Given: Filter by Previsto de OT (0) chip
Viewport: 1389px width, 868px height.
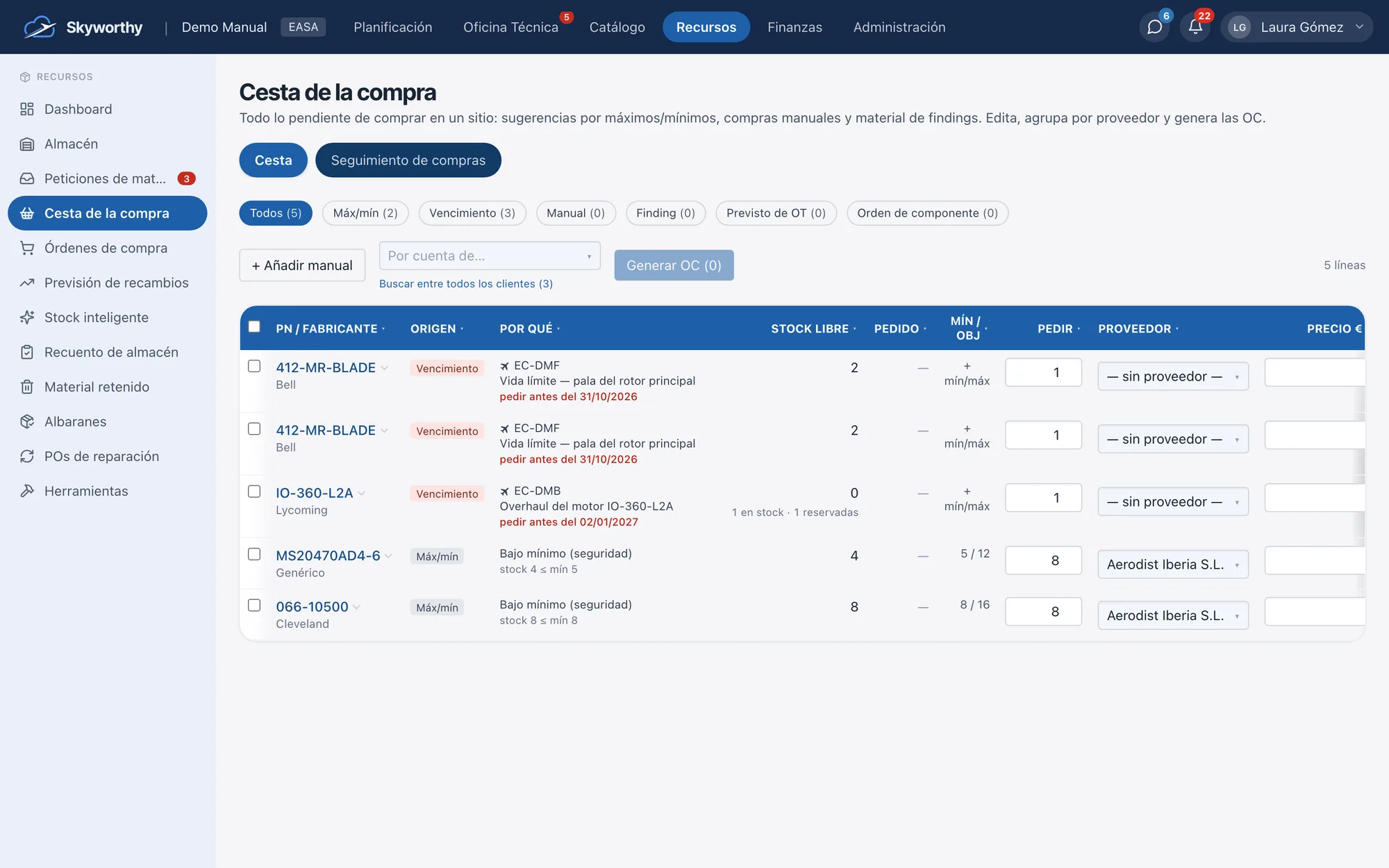Looking at the screenshot, I should [776, 213].
